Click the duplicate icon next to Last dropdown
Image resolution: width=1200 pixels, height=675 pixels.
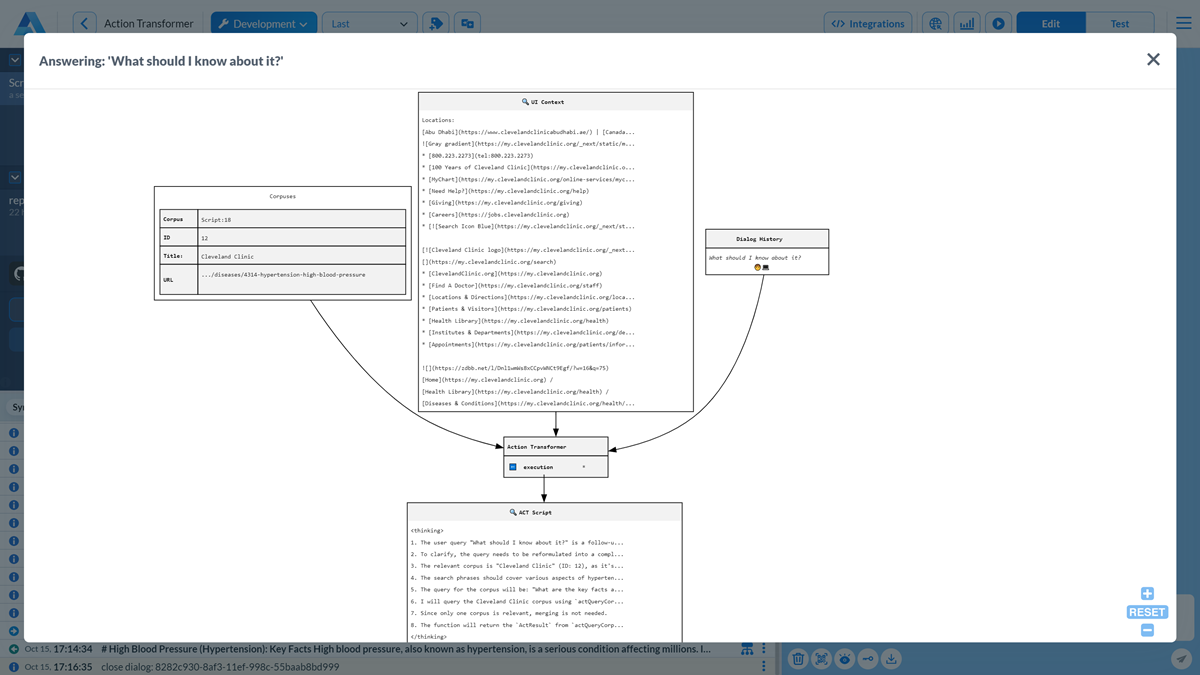468,22
